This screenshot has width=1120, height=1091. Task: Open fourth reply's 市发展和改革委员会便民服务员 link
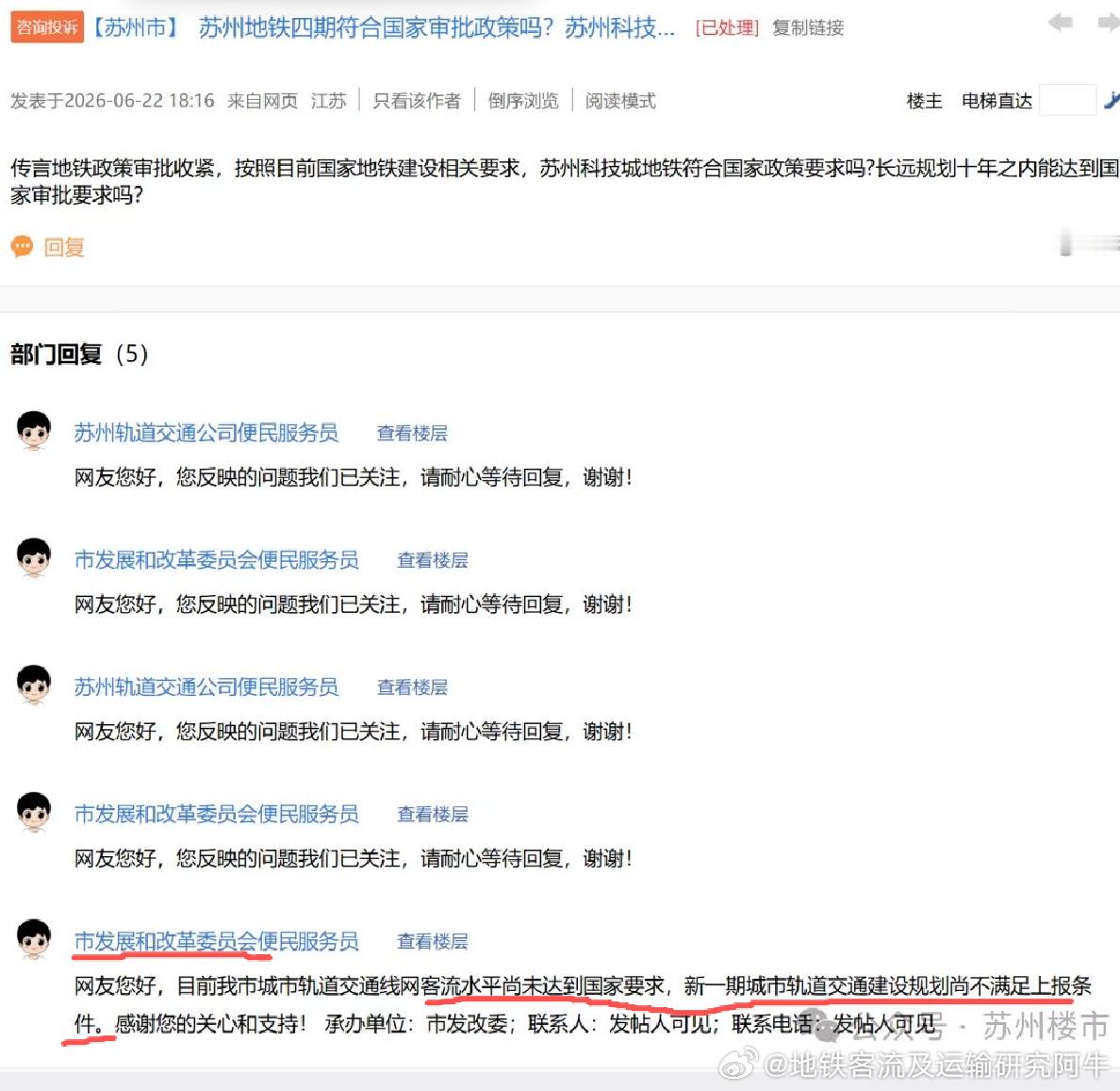point(217,815)
